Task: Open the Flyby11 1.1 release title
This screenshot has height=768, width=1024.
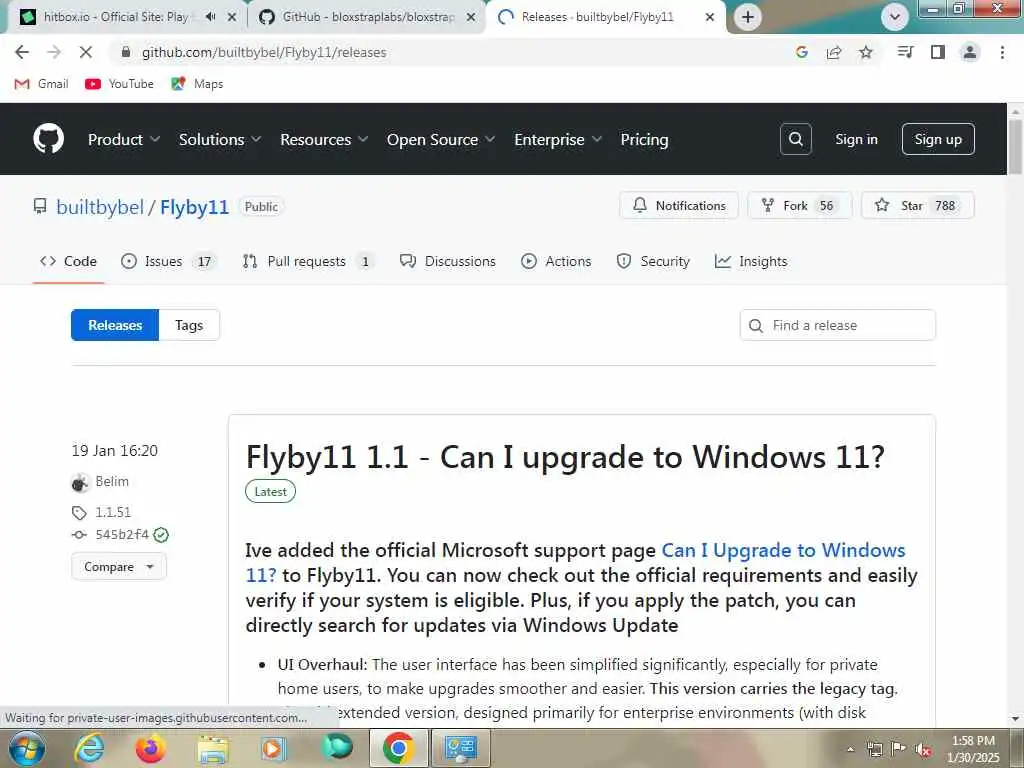Action: pyautogui.click(x=565, y=456)
